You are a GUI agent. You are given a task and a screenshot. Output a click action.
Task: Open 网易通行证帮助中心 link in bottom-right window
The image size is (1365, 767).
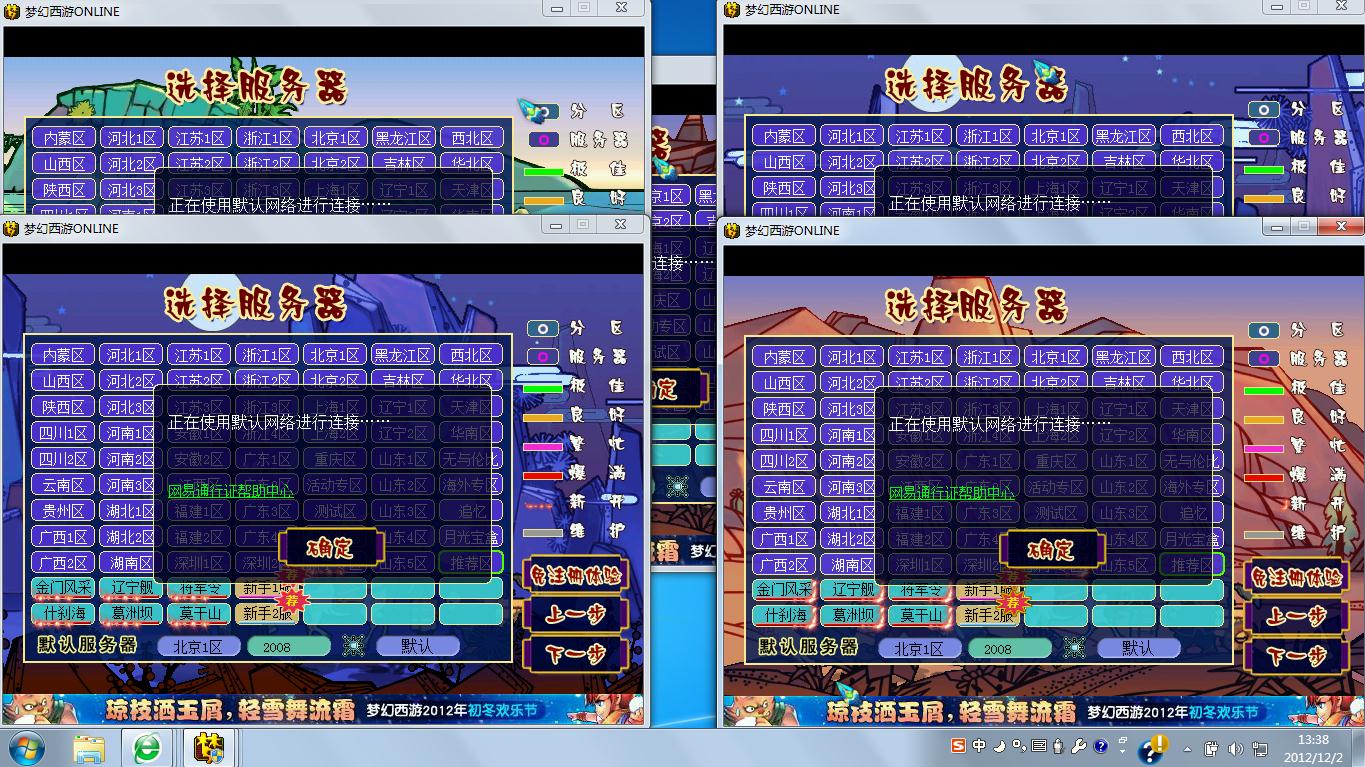pyautogui.click(x=952, y=493)
